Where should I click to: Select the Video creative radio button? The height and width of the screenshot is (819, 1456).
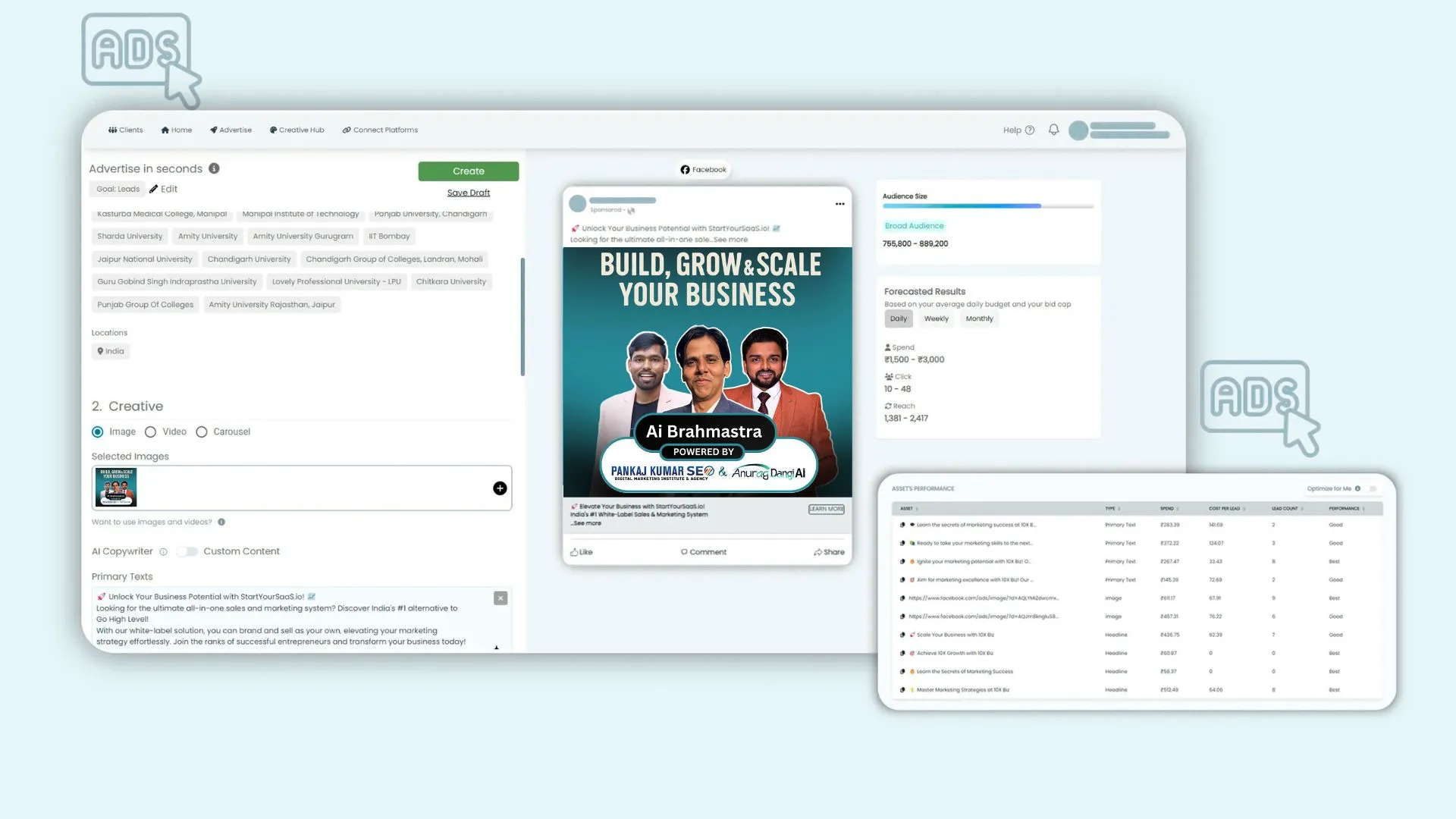coord(150,432)
